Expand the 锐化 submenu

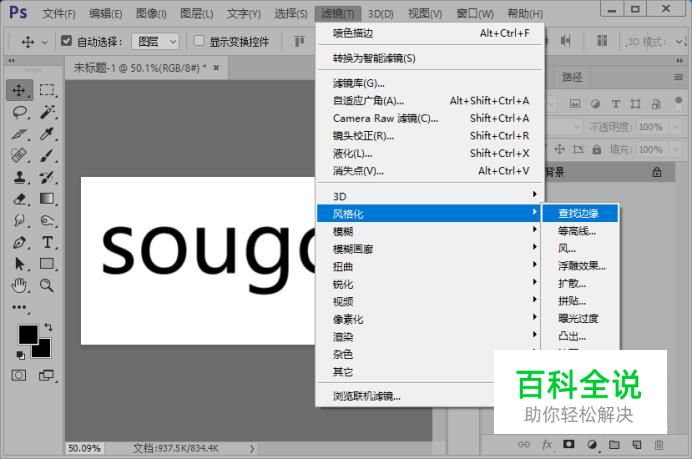click(431, 284)
